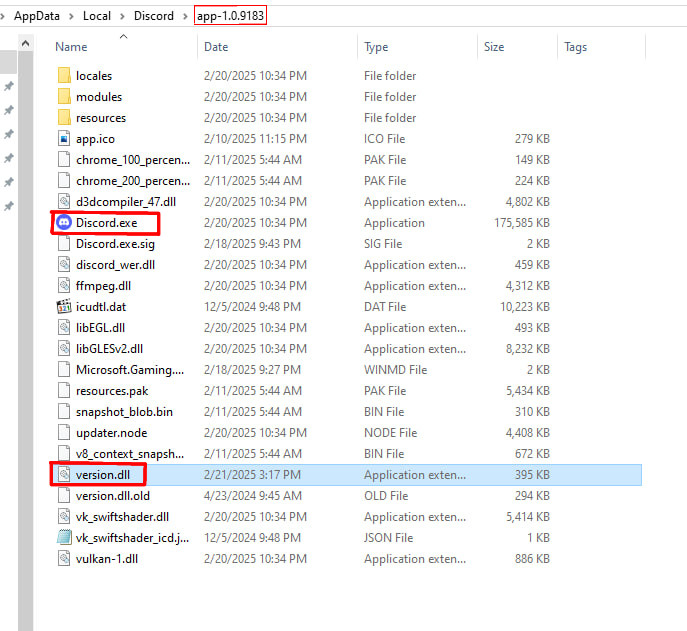Go to AppData in the breadcrumb

37,16
